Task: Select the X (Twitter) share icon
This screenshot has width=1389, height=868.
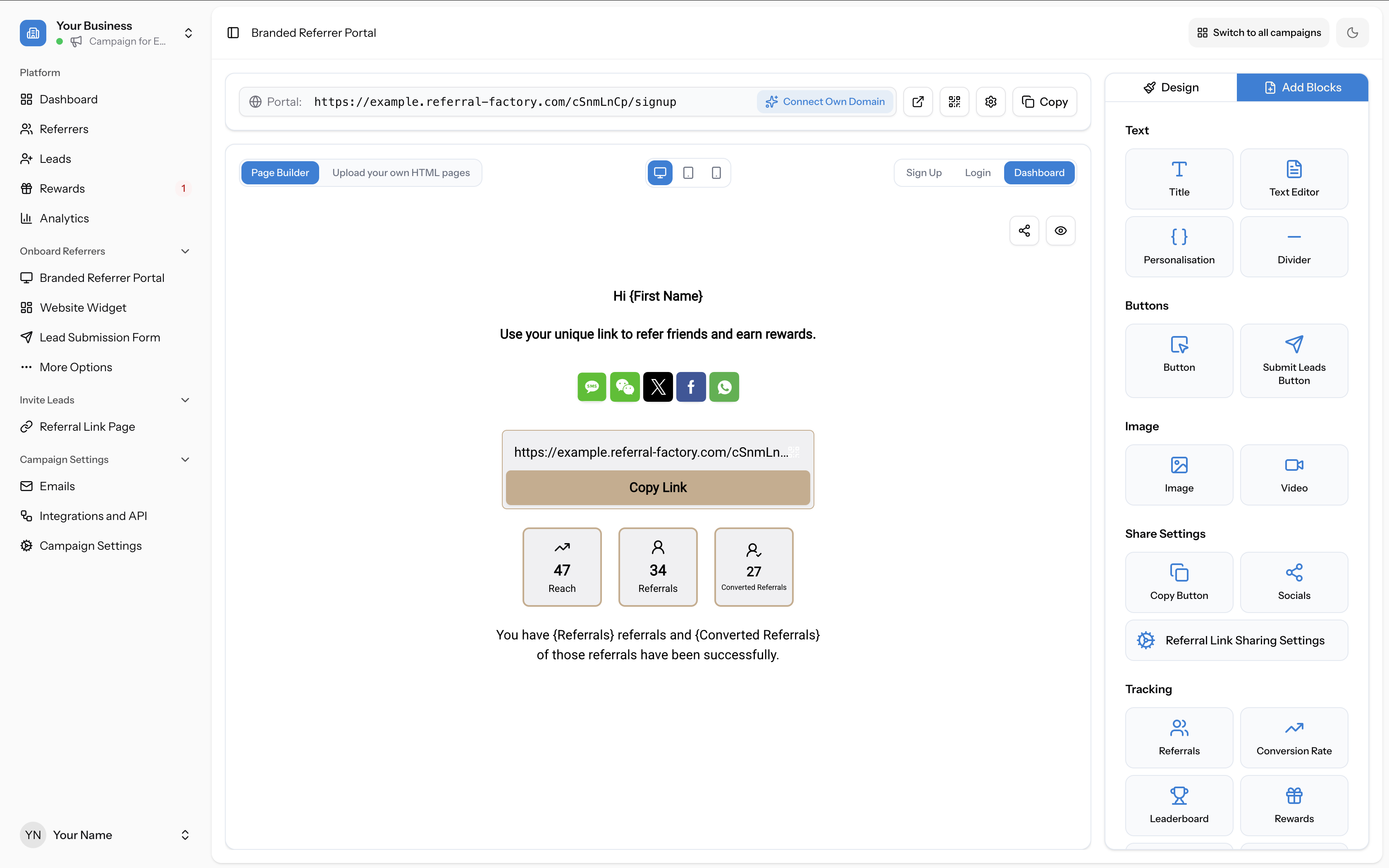Action: point(658,387)
